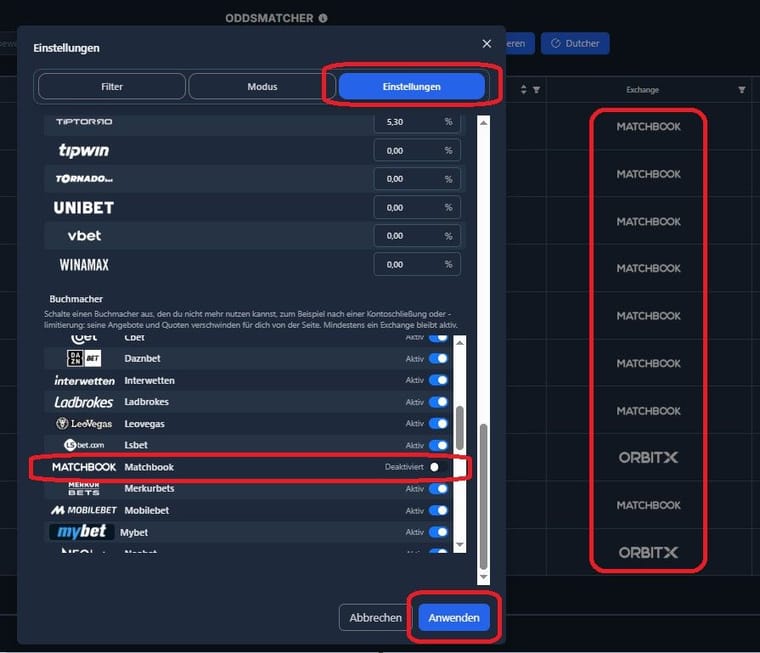Switch to the Modus tab
760x653 pixels.
[x=262, y=87]
